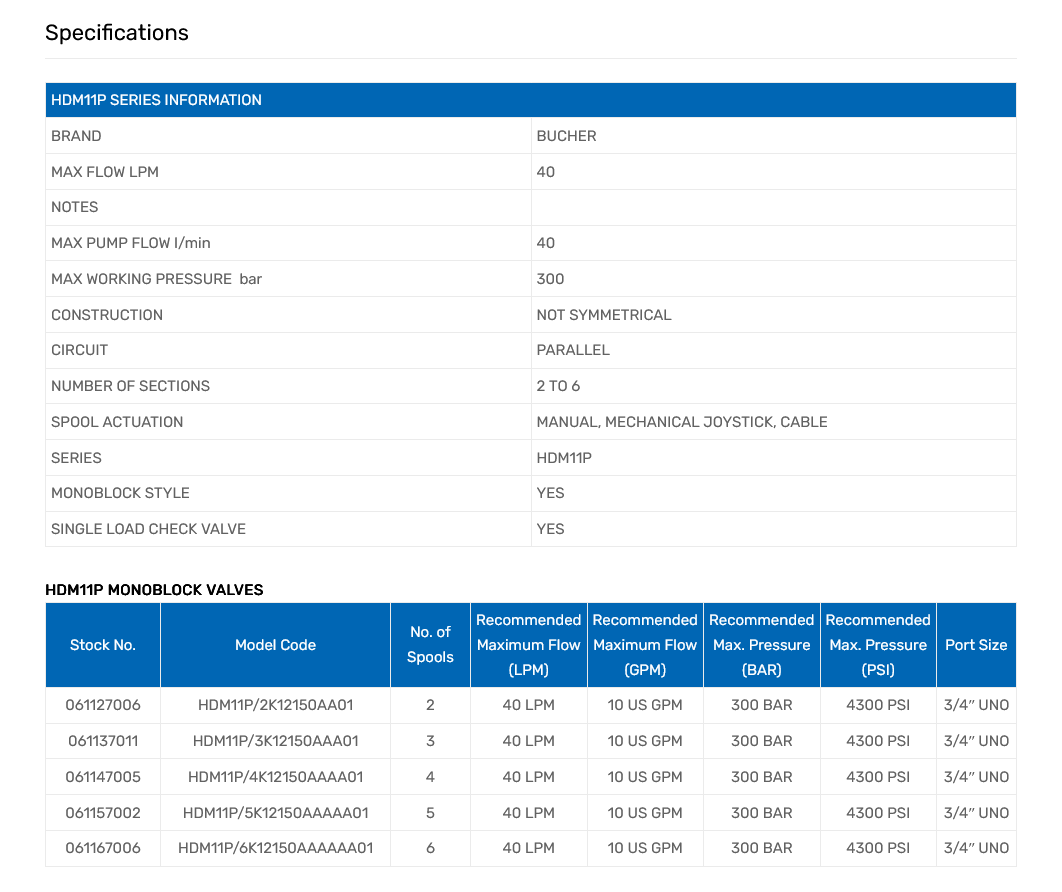Click the Model Code column header
Viewport: 1062px width, 892px height.
point(275,645)
